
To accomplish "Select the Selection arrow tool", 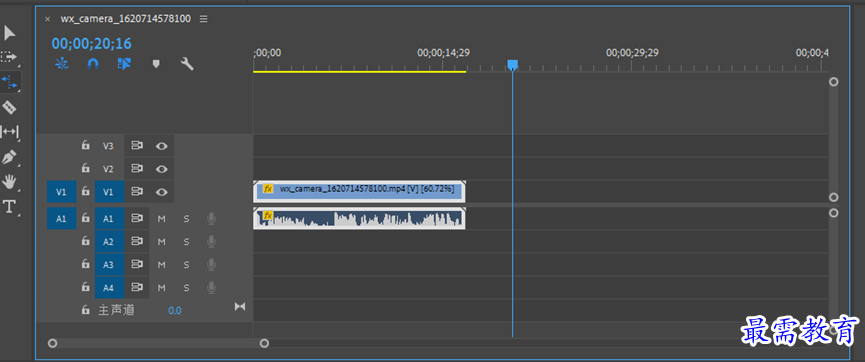I will tap(9, 33).
